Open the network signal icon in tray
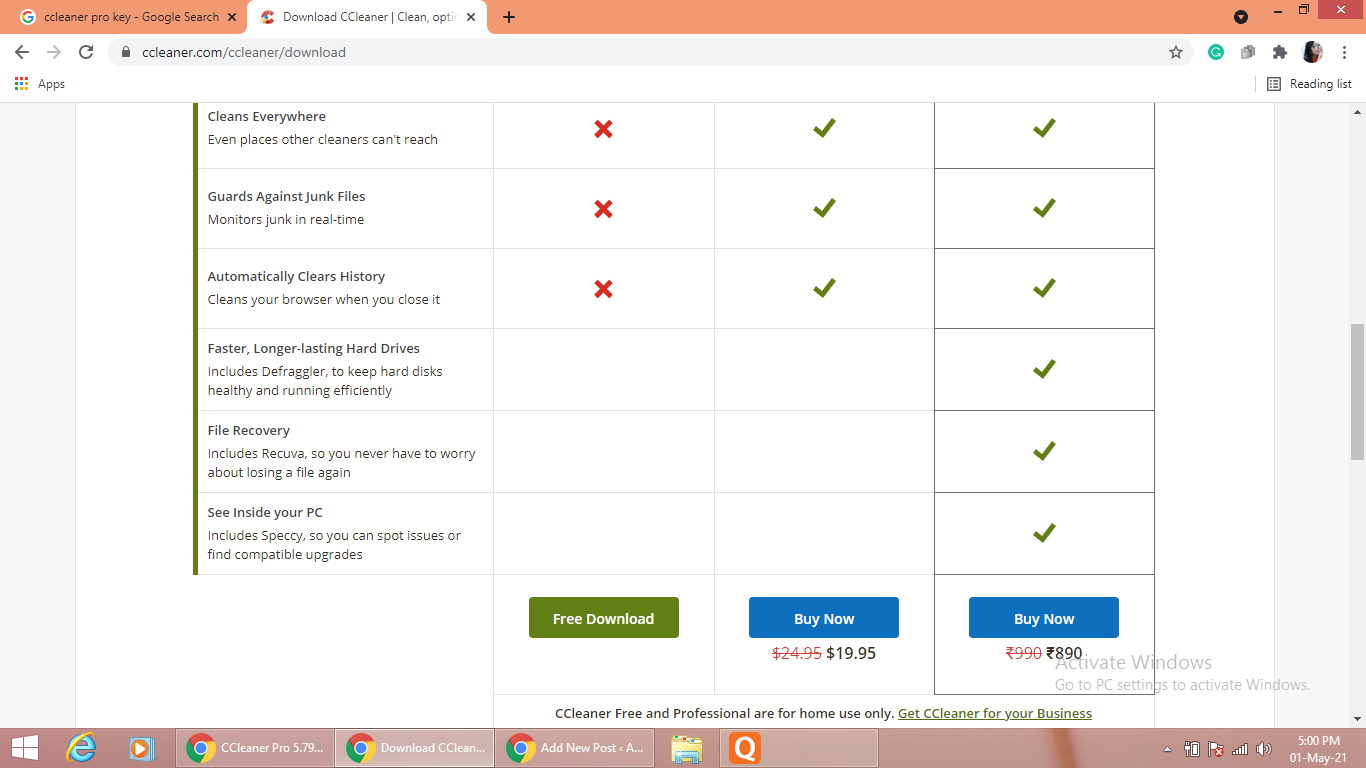The image size is (1366, 768). point(1240,748)
